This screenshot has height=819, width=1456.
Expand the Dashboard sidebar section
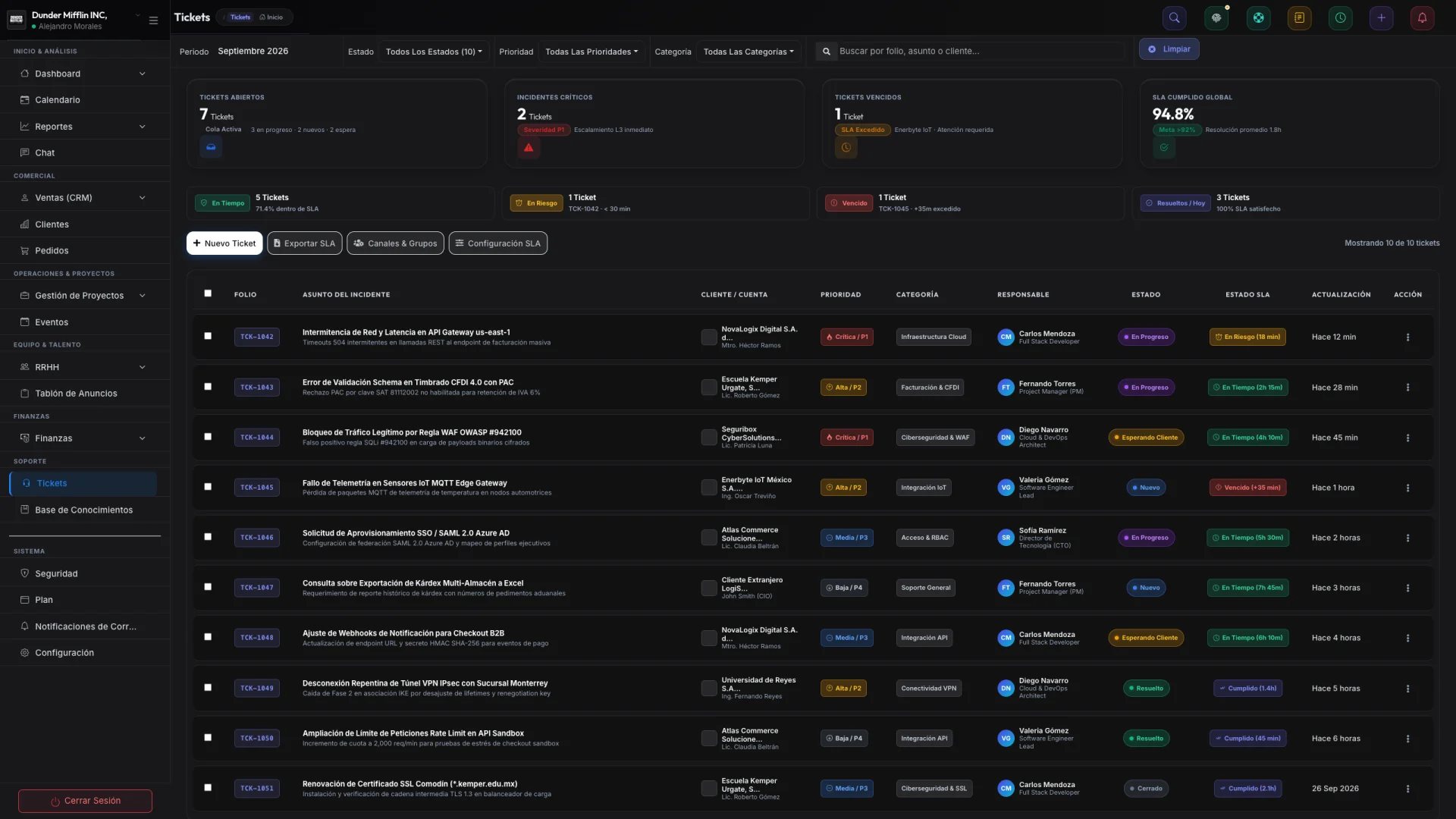[x=84, y=74]
